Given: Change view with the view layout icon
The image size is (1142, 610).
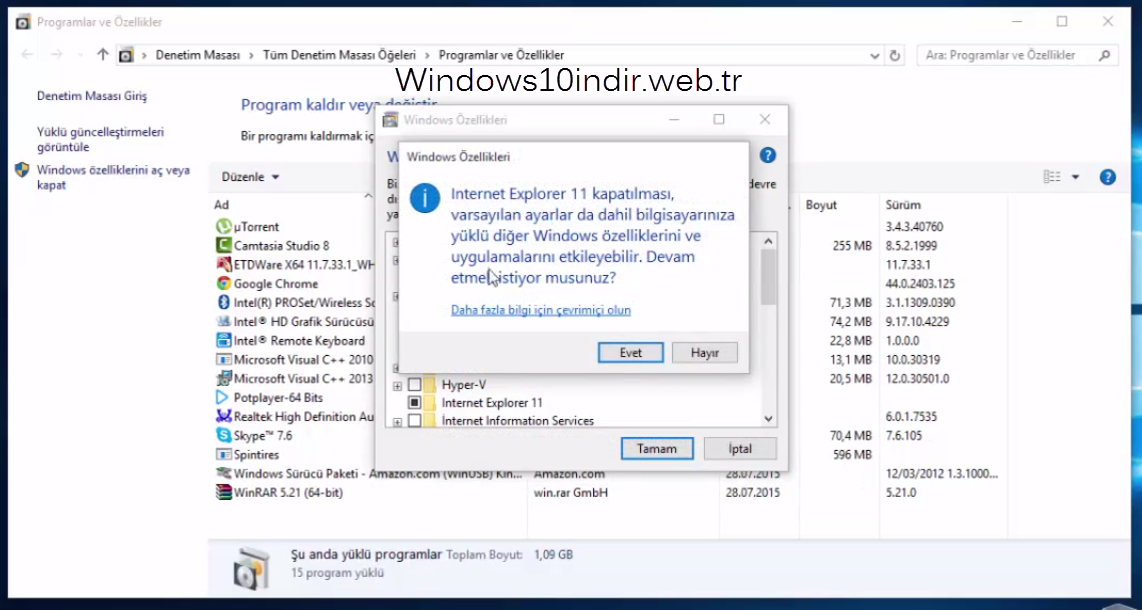Looking at the screenshot, I should point(1052,177).
